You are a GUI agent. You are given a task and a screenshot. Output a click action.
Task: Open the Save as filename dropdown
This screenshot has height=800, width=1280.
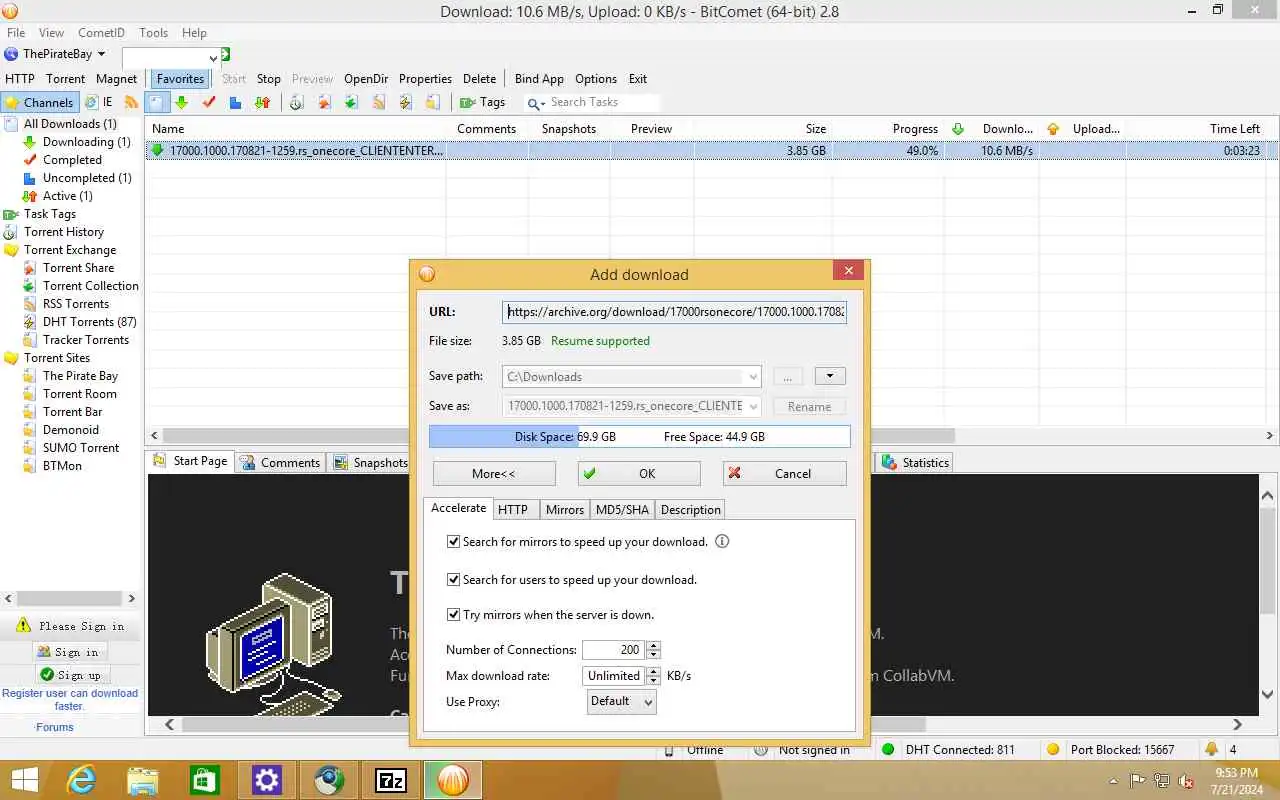click(x=752, y=406)
